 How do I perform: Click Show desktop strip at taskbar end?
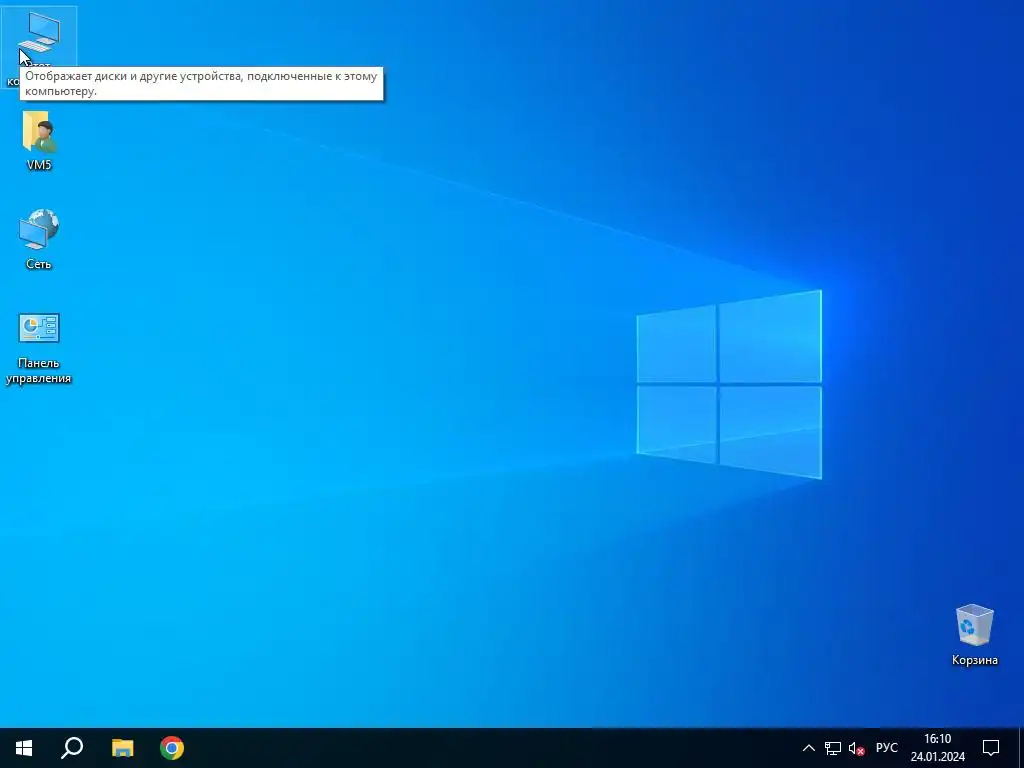pos(1021,748)
